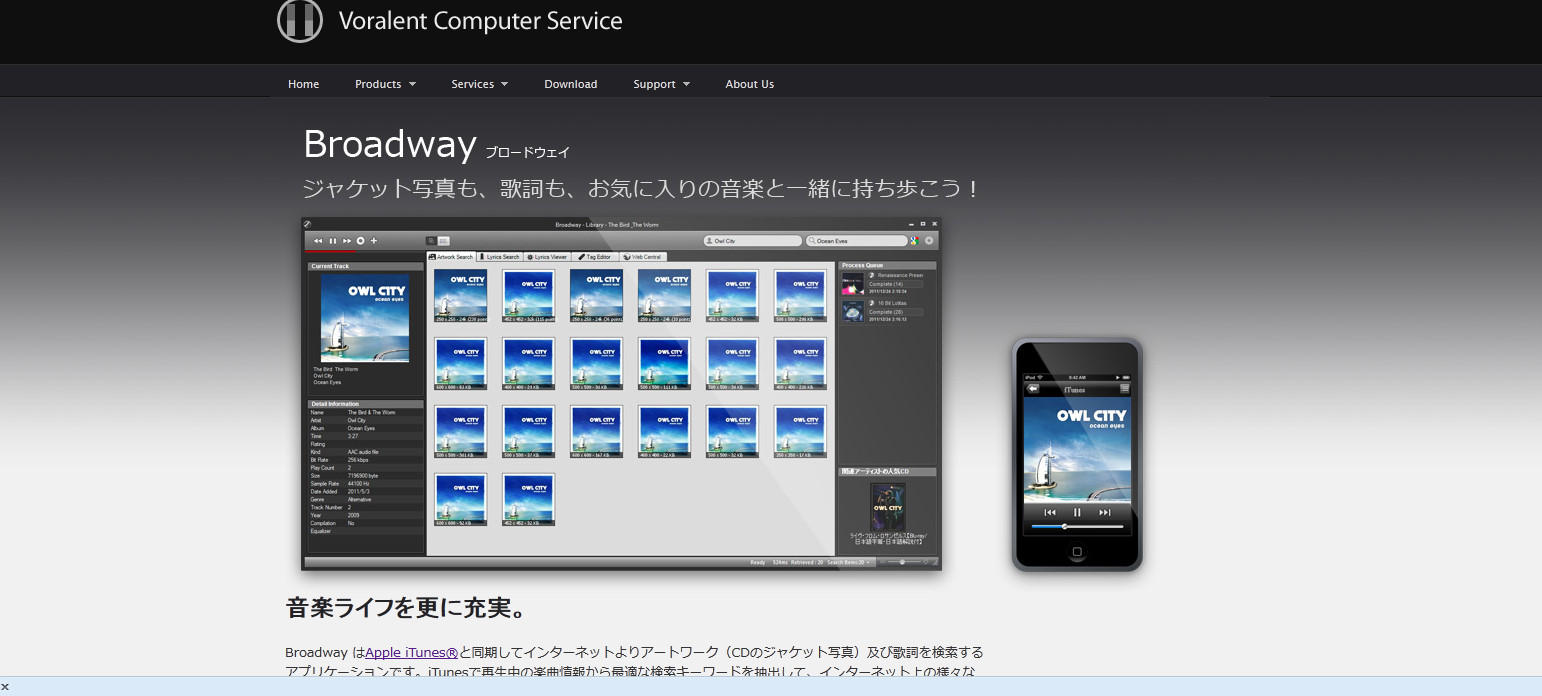Click the Owl City artist search field
This screenshot has height=696, width=1542.
coord(752,241)
